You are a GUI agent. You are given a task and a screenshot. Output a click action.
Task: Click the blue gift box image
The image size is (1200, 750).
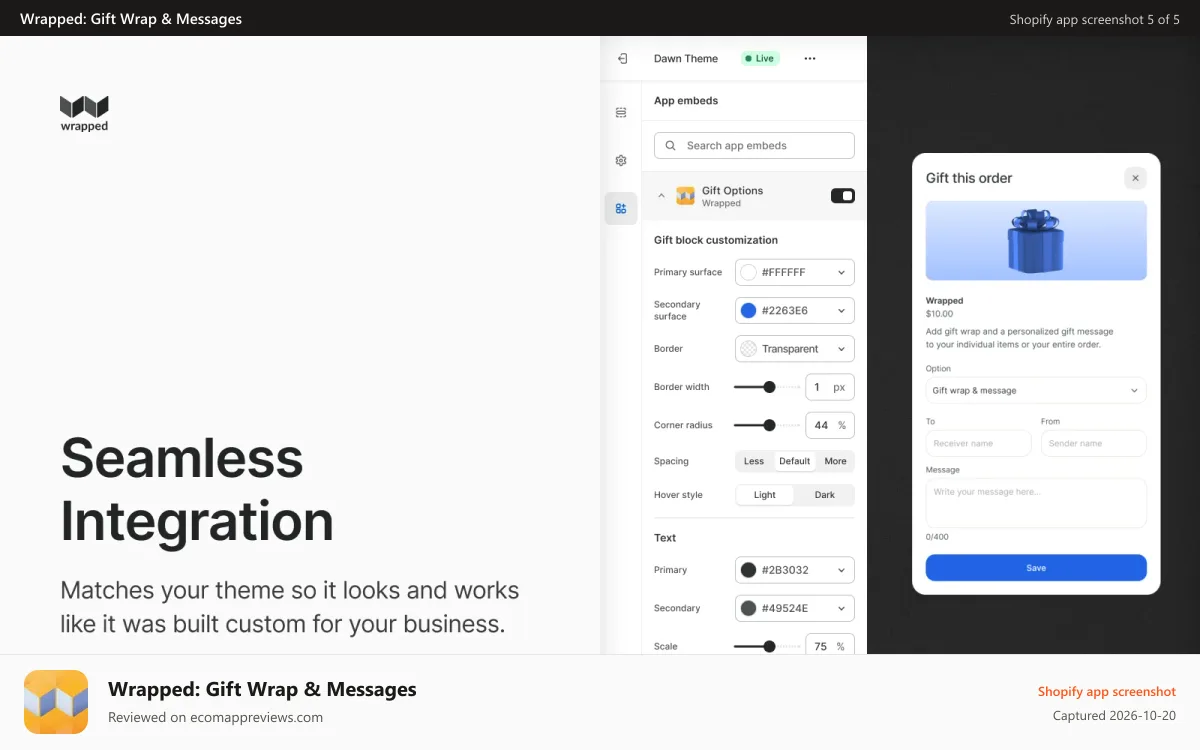tap(1036, 241)
